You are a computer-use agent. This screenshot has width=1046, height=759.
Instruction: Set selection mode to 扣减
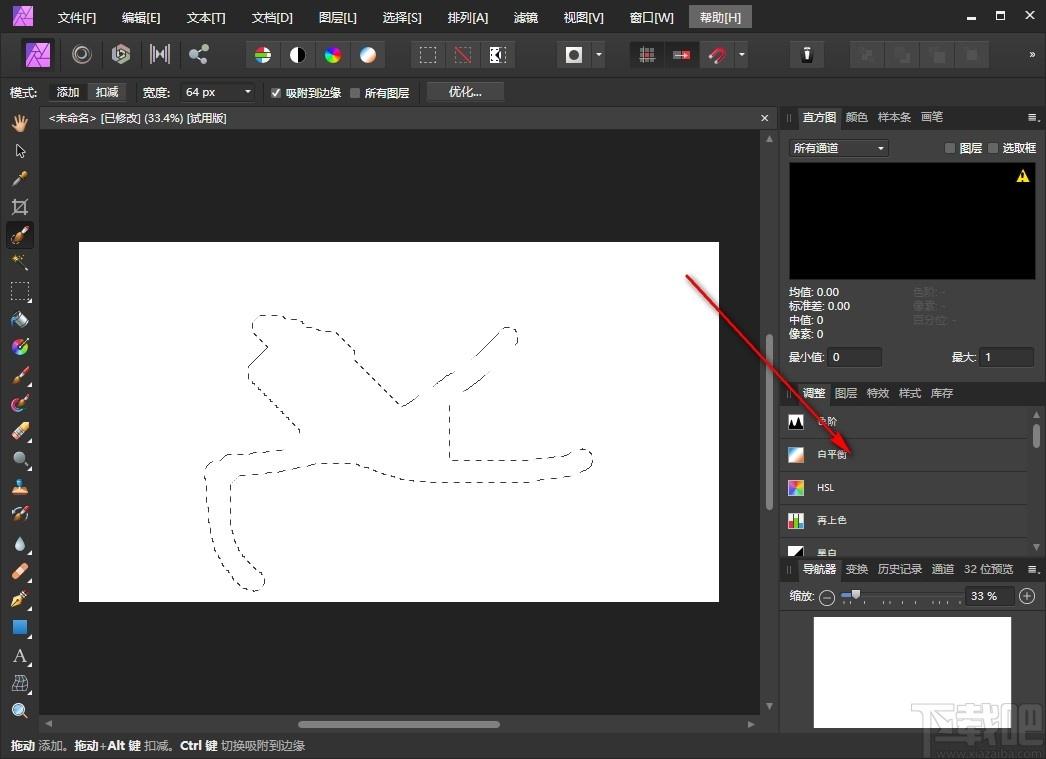107,92
